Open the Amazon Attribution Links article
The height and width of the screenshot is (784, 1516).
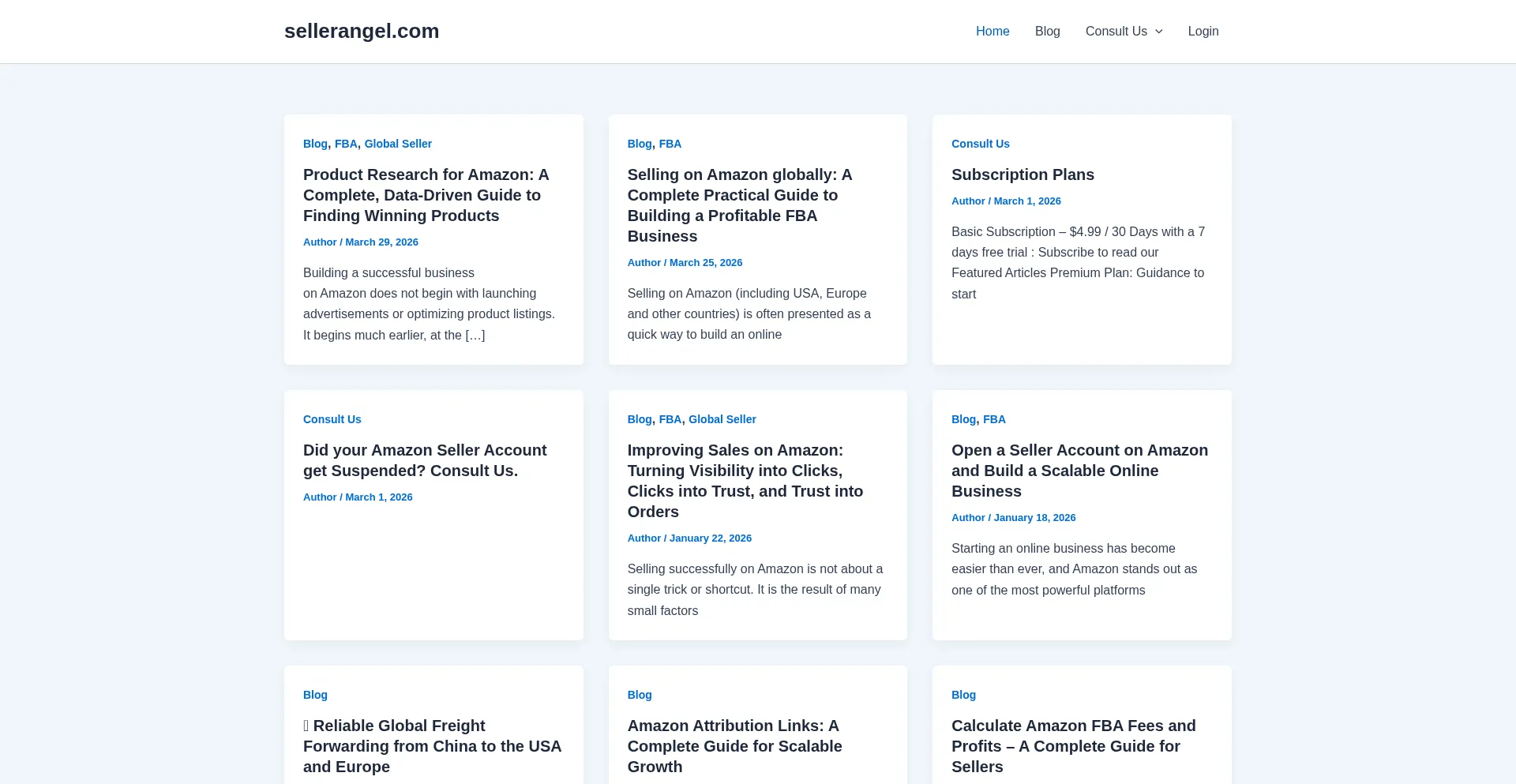click(735, 746)
